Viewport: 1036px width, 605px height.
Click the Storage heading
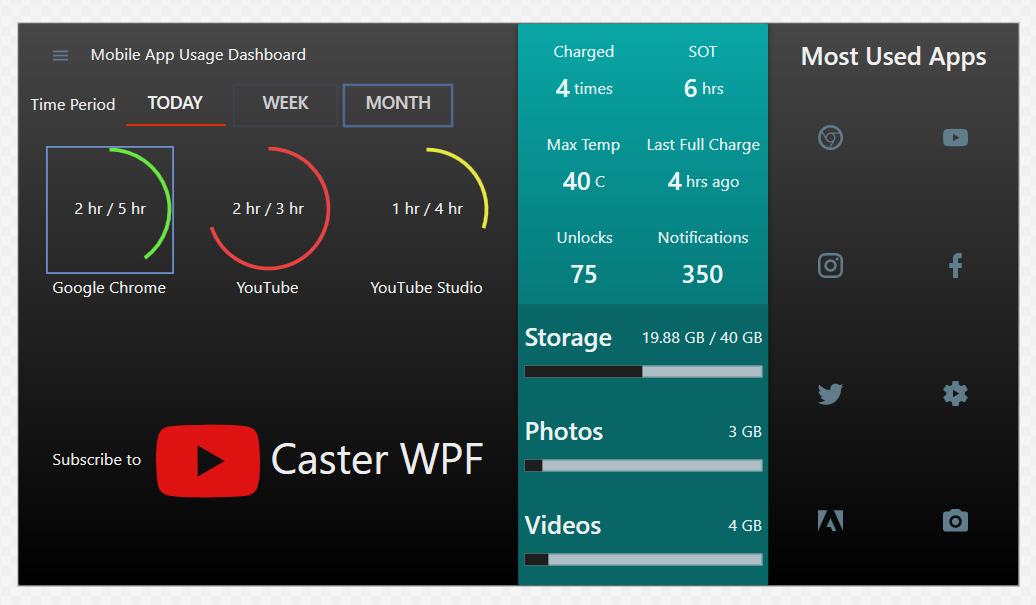click(568, 338)
